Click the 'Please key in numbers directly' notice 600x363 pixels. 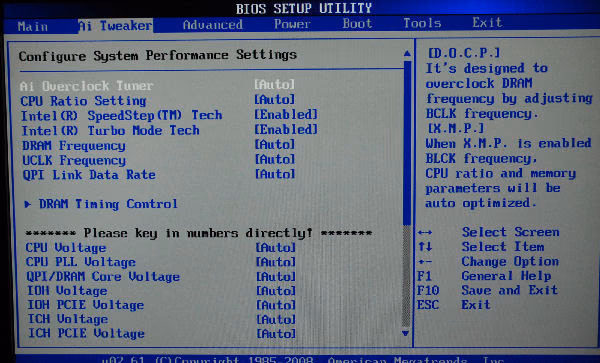[199, 233]
